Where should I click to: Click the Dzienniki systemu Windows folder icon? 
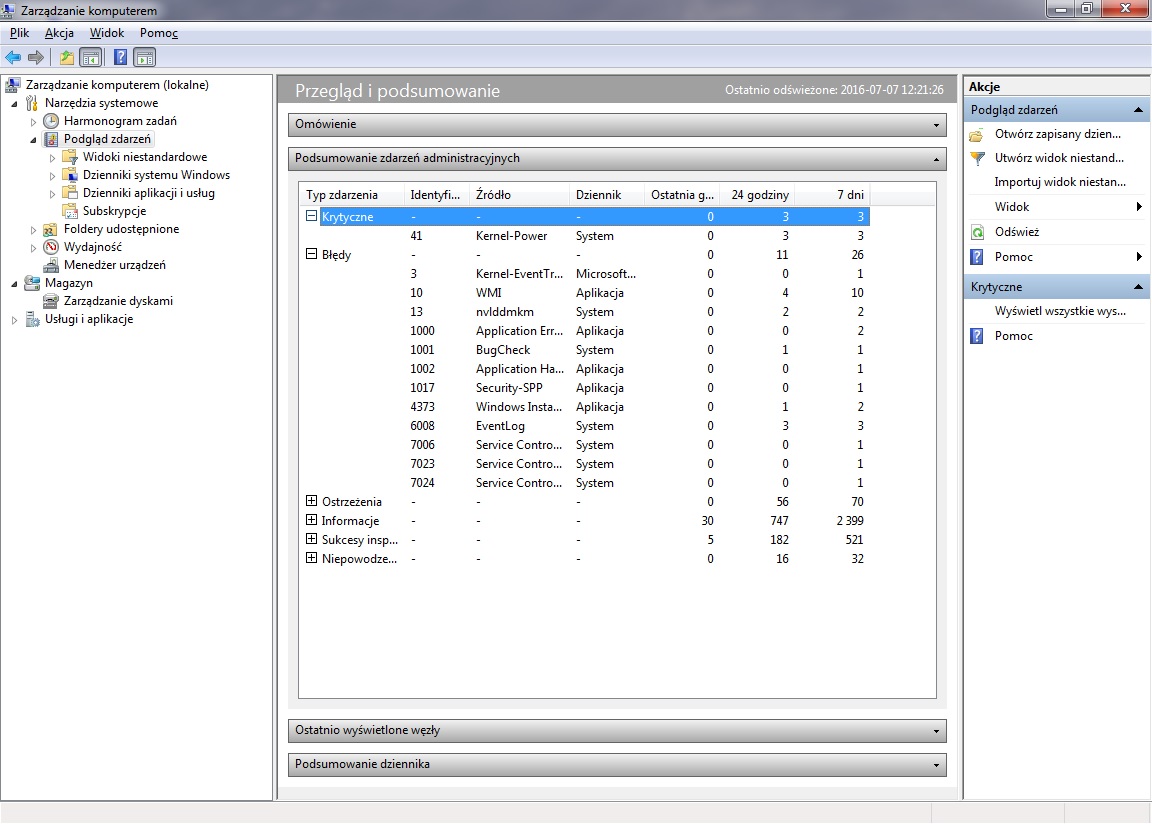point(70,175)
